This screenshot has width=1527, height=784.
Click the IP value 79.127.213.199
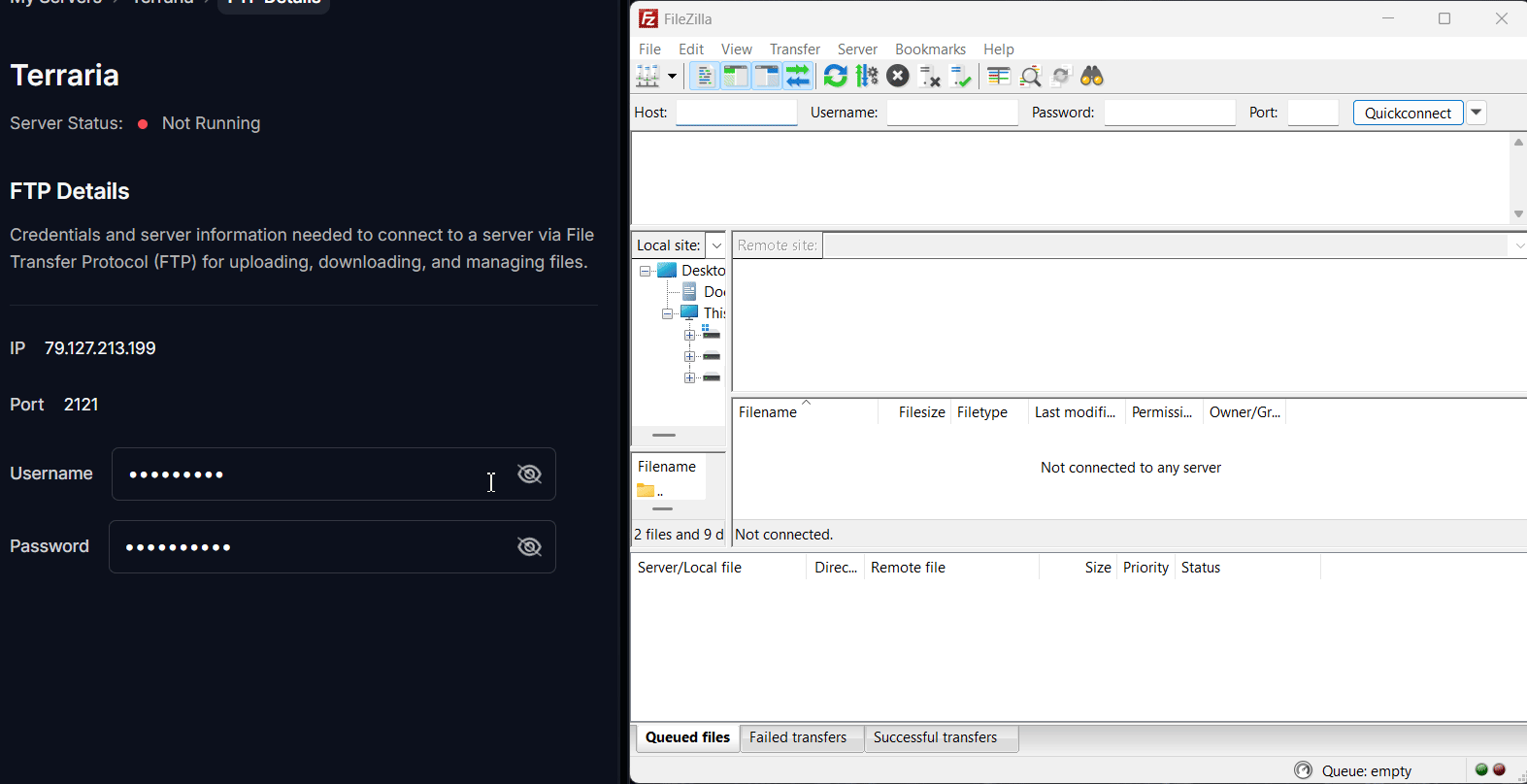100,348
